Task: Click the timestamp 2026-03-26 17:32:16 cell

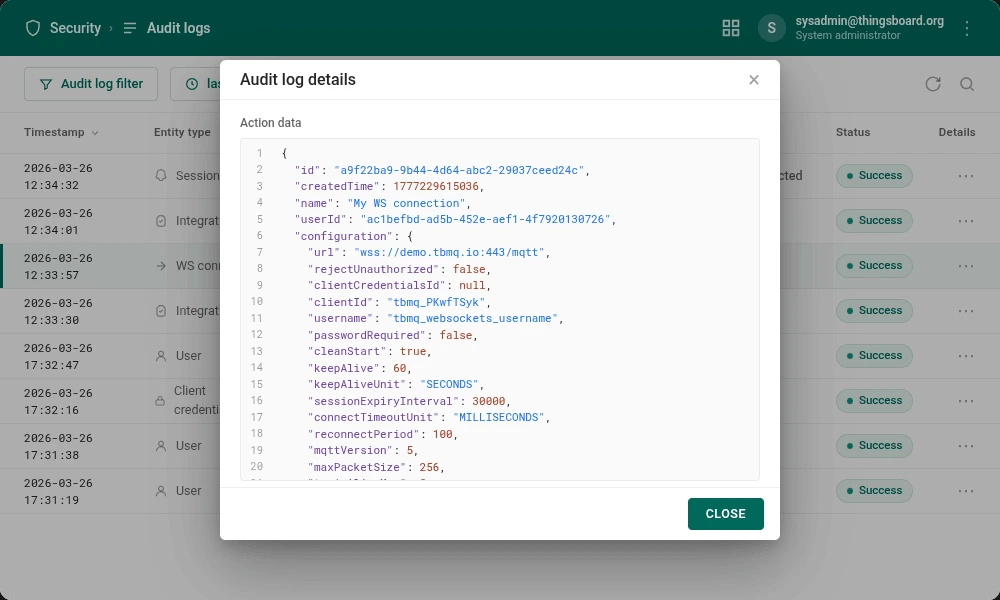Action: (58, 402)
